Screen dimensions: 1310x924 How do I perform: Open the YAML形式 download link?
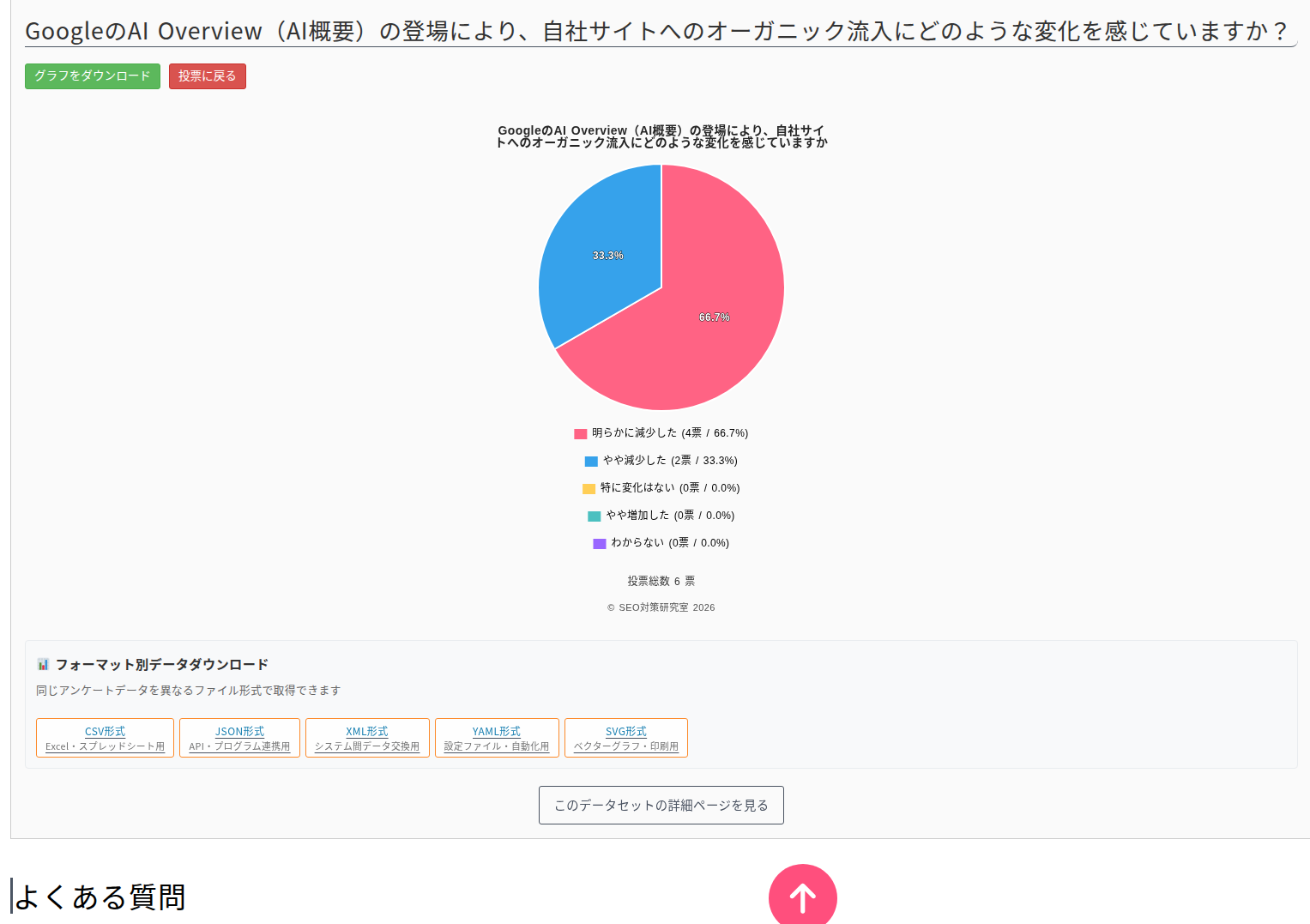click(x=497, y=731)
